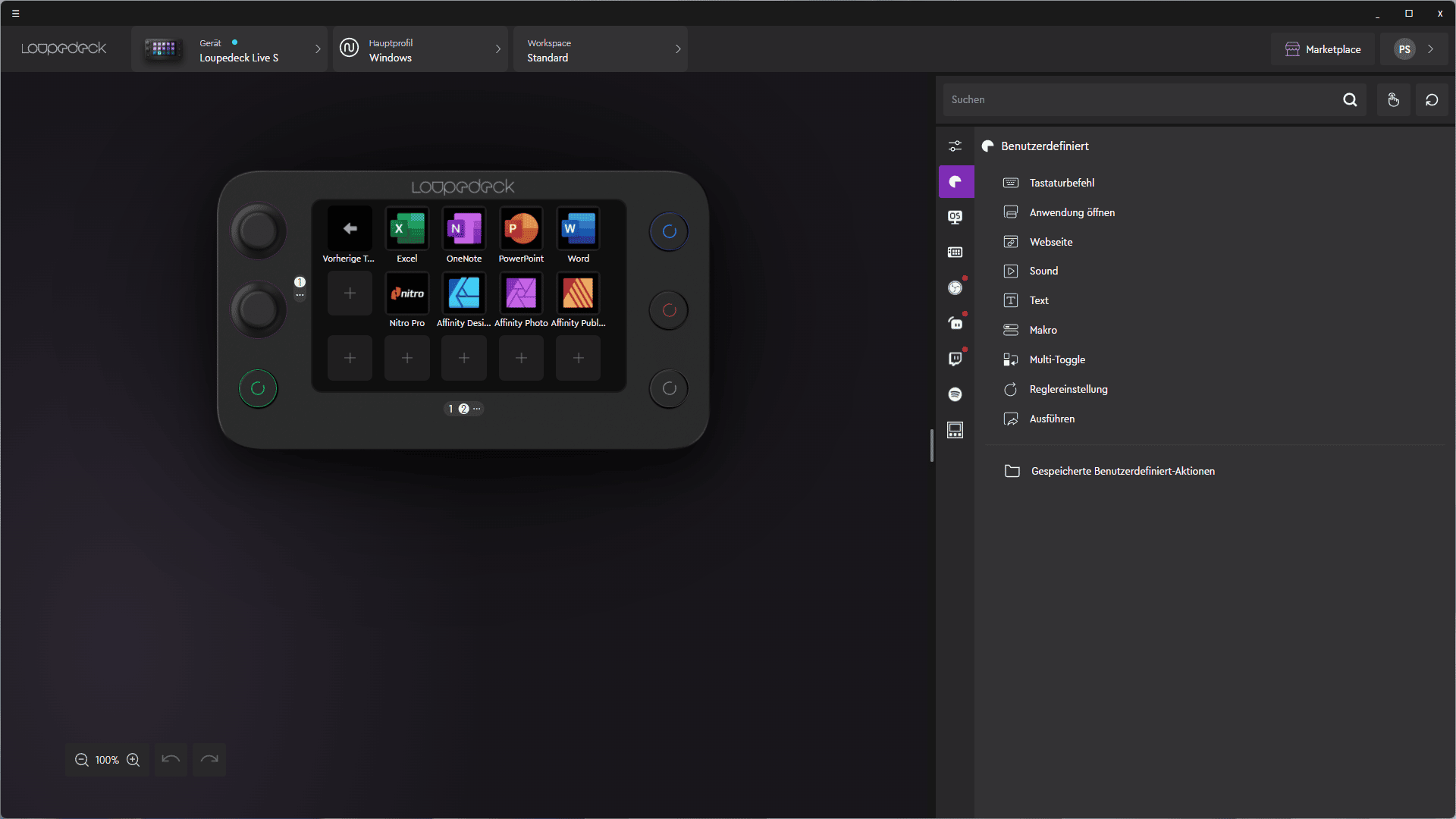Choose the Multi-Toggle action entry
Screen dimensions: 1456x819
tap(1056, 359)
